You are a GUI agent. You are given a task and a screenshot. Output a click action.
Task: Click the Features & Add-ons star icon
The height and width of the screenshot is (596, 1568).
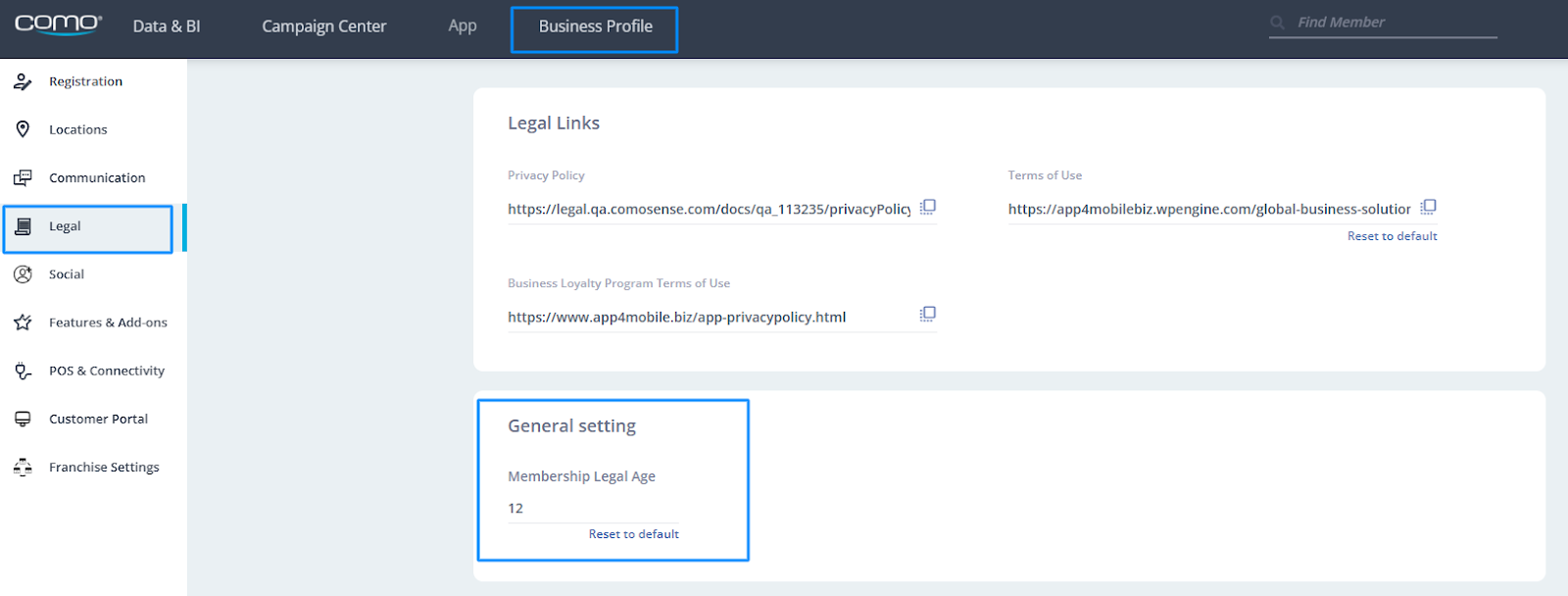tap(23, 323)
